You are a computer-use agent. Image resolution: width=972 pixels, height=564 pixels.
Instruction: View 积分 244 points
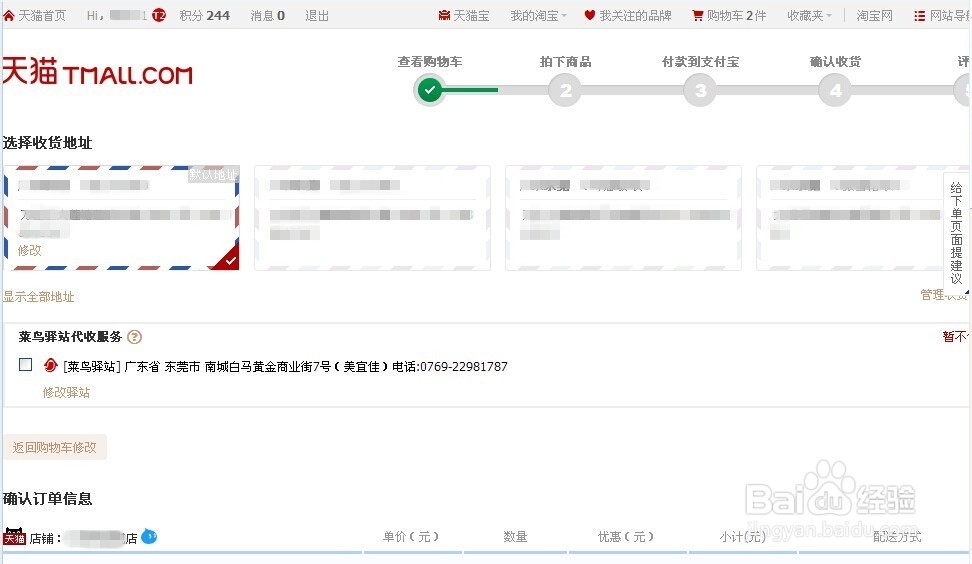click(205, 15)
